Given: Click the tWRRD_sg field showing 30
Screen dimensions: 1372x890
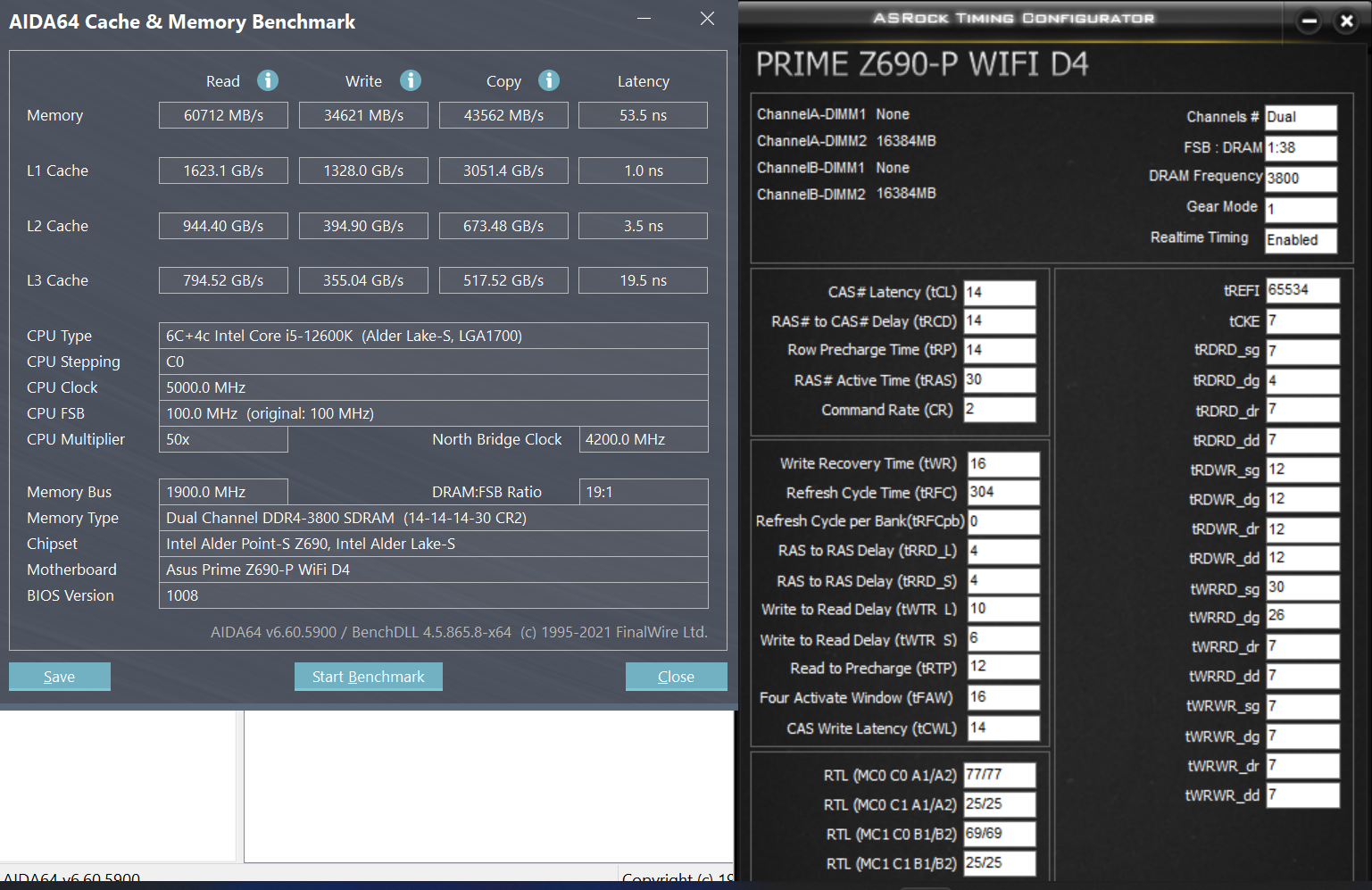Looking at the screenshot, I should tap(1303, 587).
